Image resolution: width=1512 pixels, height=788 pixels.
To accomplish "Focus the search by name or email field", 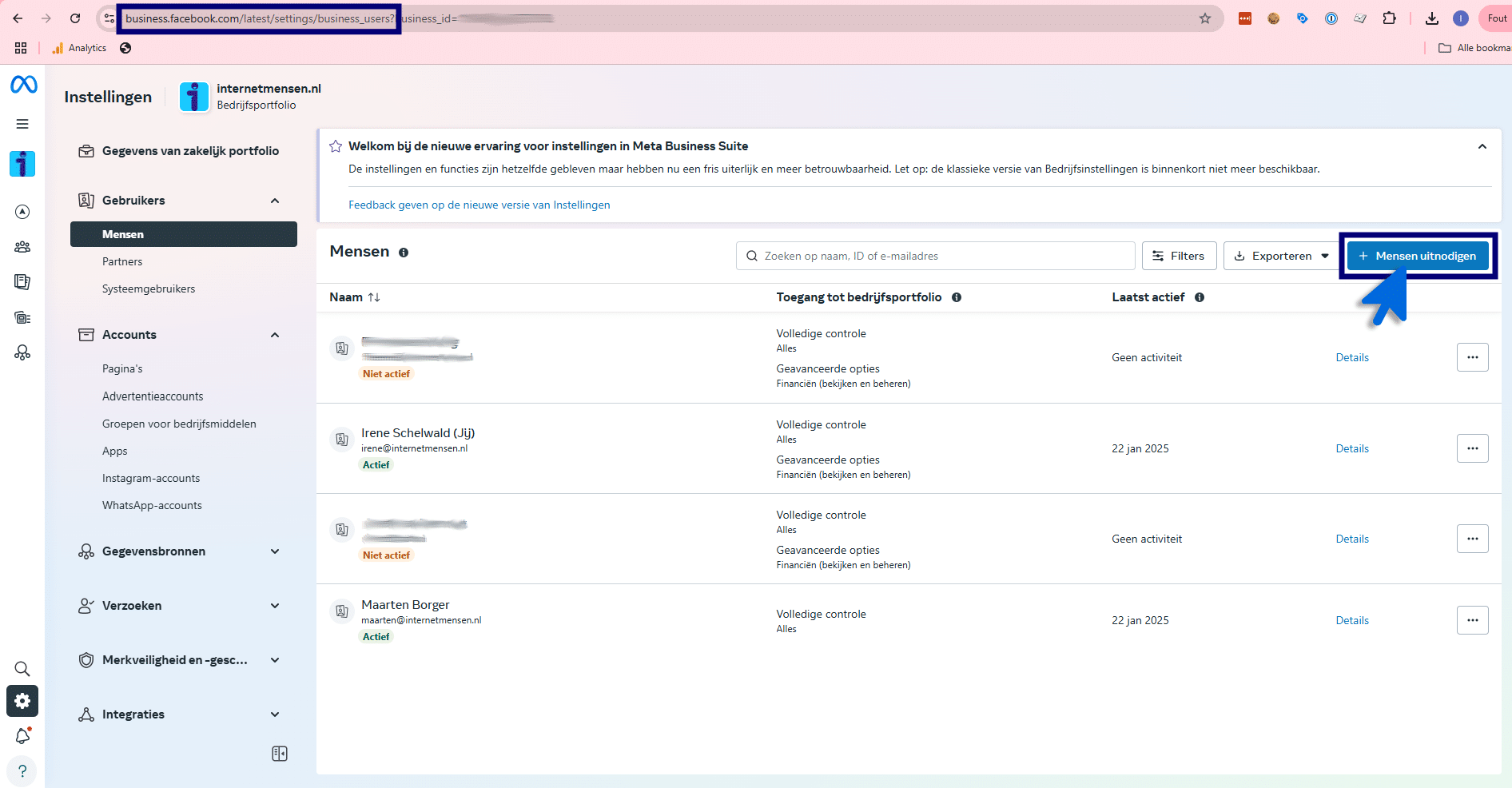I will pyautogui.click(x=935, y=256).
